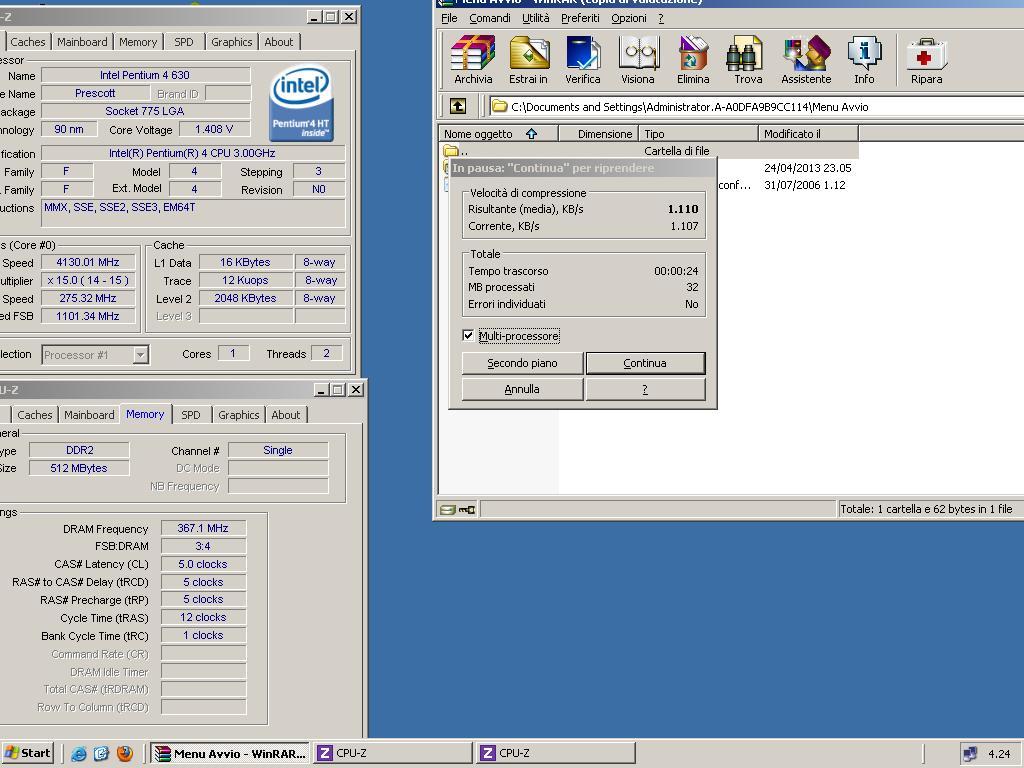The width and height of the screenshot is (1024, 768).
Task: Open Internet Explorer from quick launch
Action: click(79, 754)
